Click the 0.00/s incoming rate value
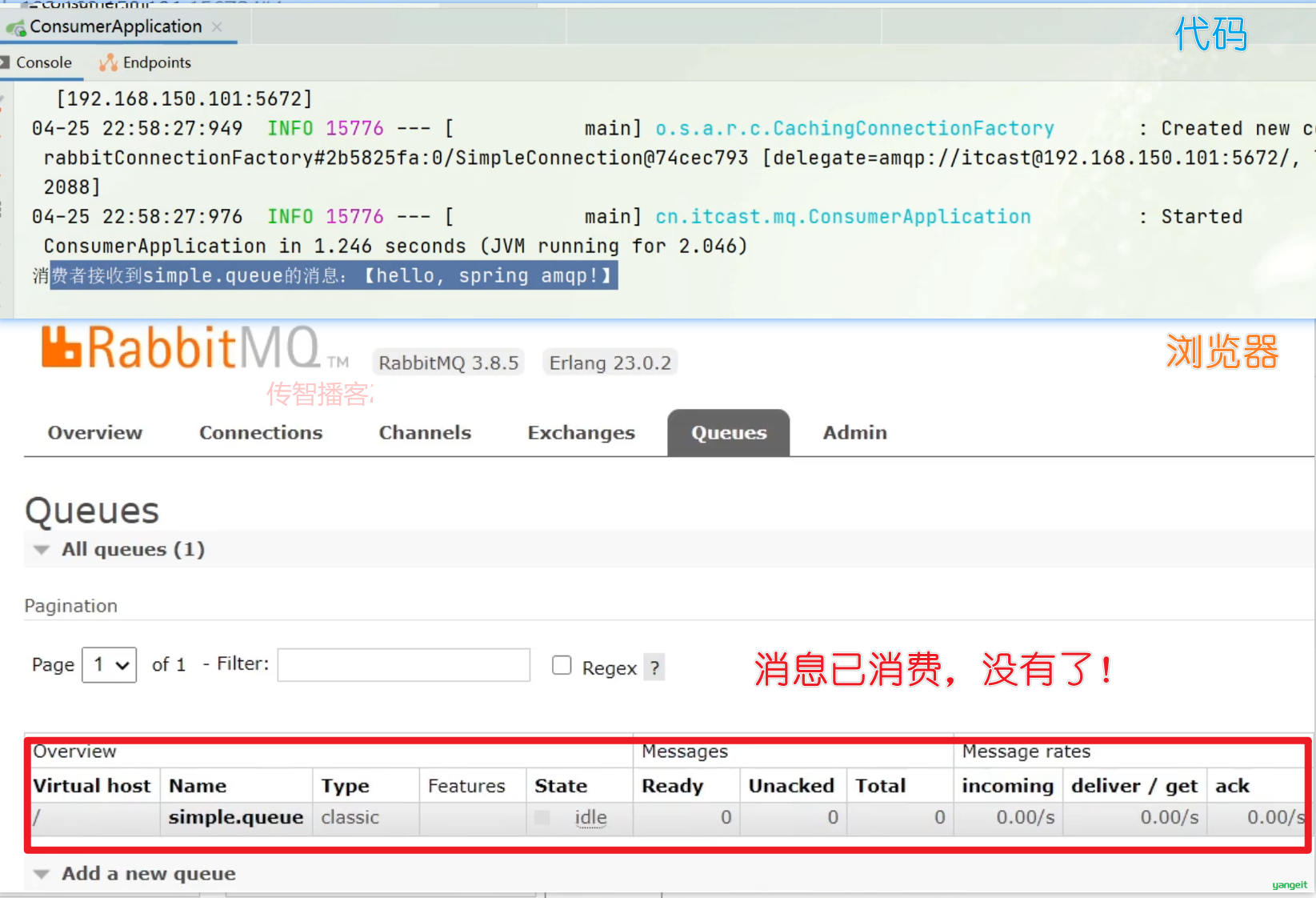1316x898 pixels. 1025,817
